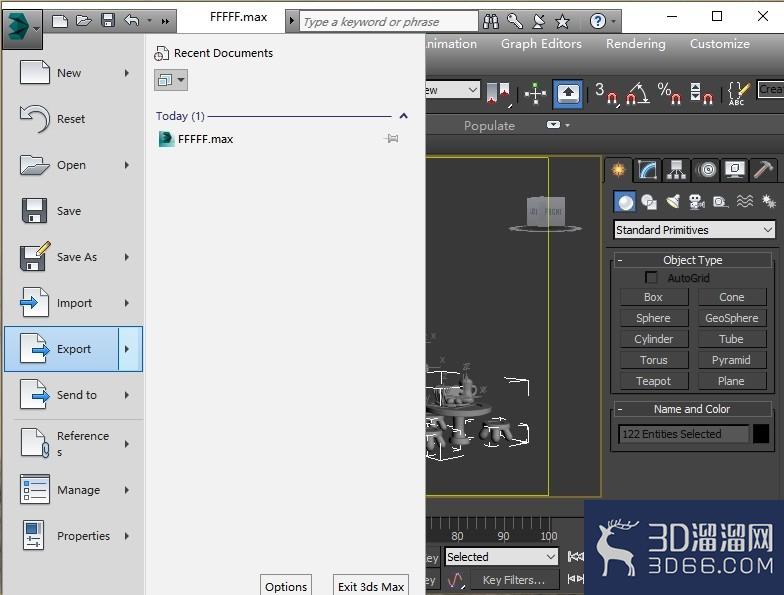Click the keyword search input field
784x595 pixels.
point(388,22)
